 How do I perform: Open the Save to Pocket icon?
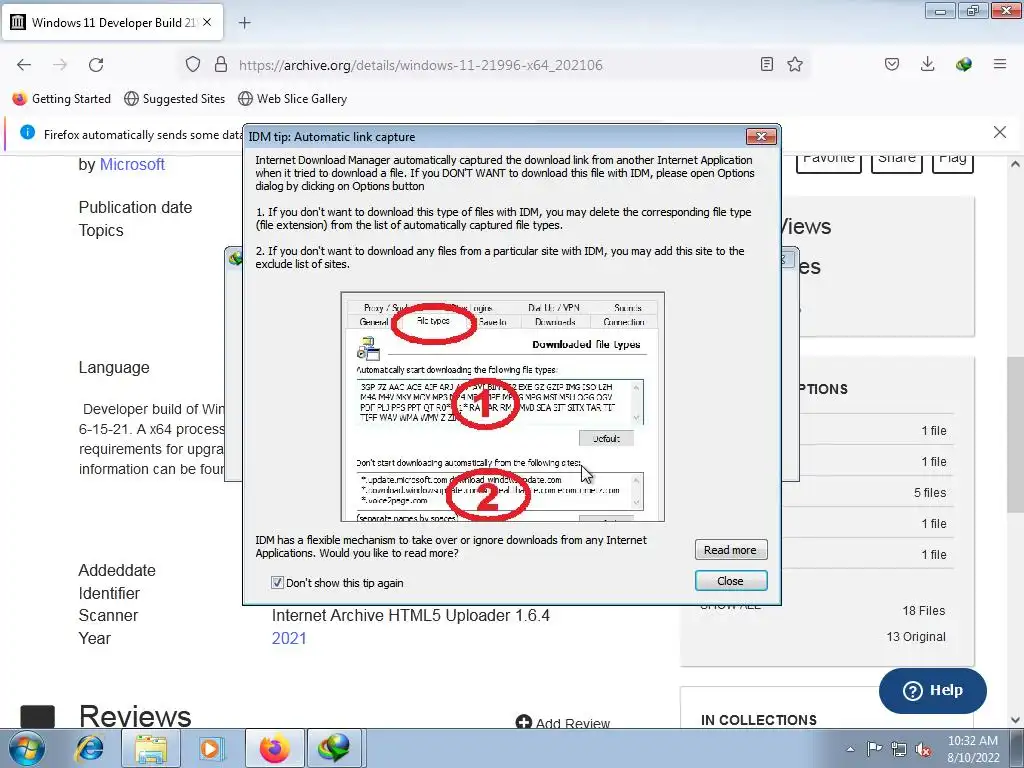pos(892,64)
